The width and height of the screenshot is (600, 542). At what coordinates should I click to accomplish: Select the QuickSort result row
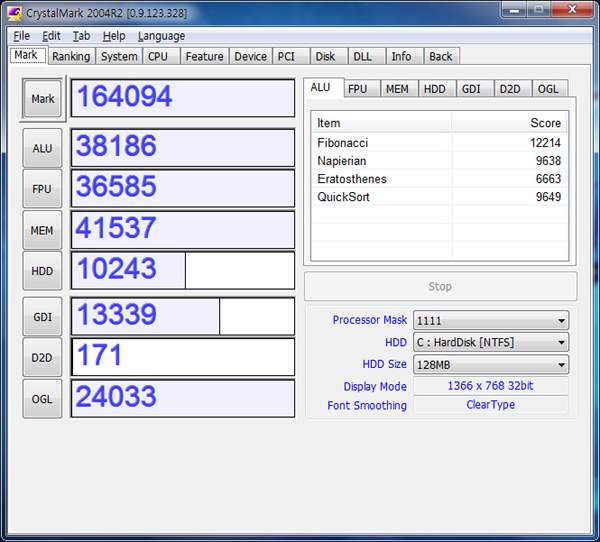pos(439,197)
